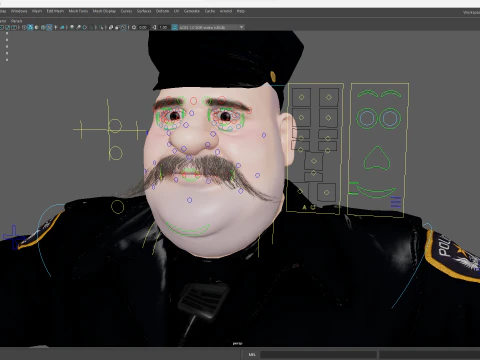Open the Edit Mesh menu
This screenshot has width=480, height=360.
click(x=55, y=11)
